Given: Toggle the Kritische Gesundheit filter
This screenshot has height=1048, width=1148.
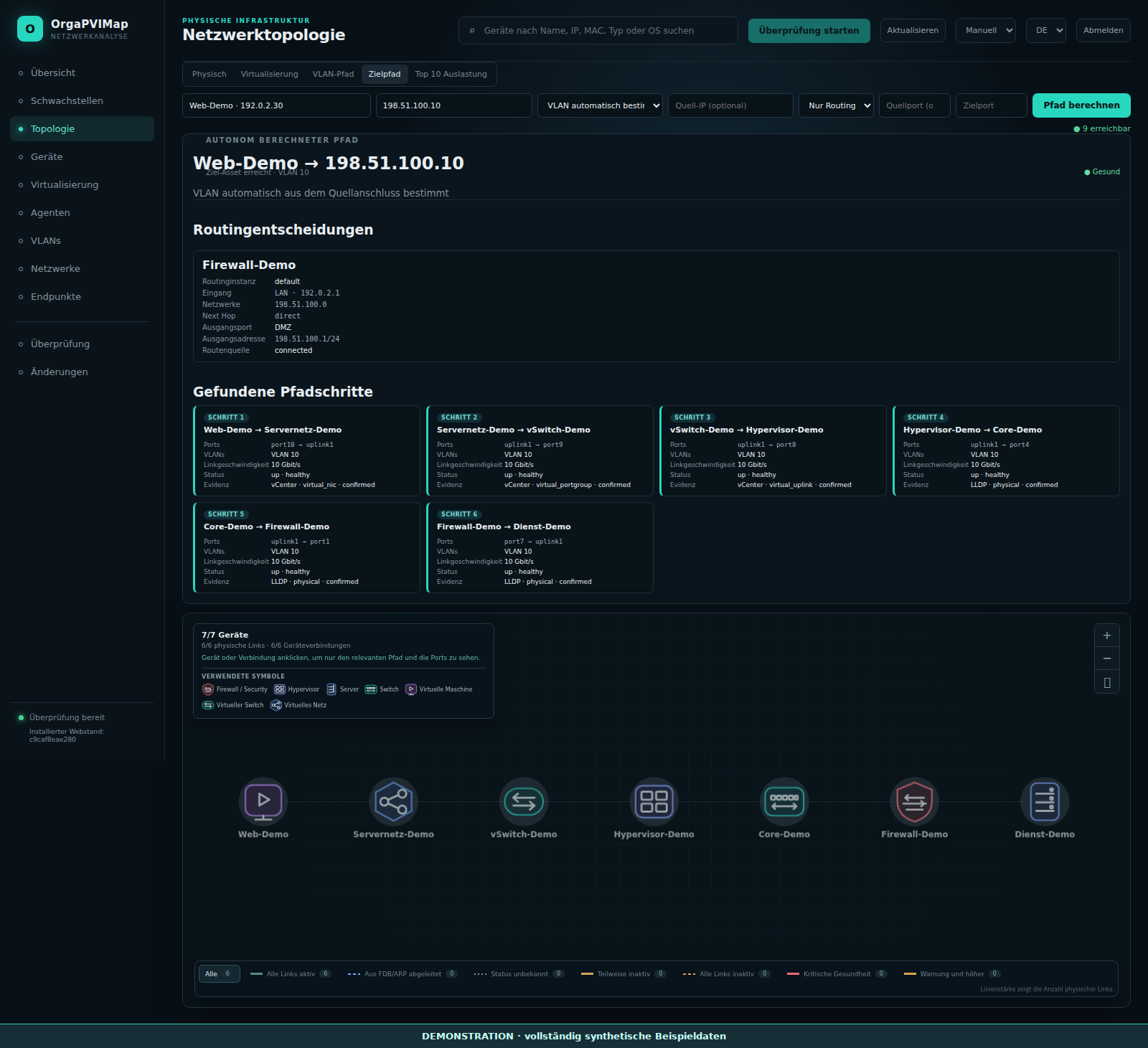Looking at the screenshot, I should pos(837,973).
